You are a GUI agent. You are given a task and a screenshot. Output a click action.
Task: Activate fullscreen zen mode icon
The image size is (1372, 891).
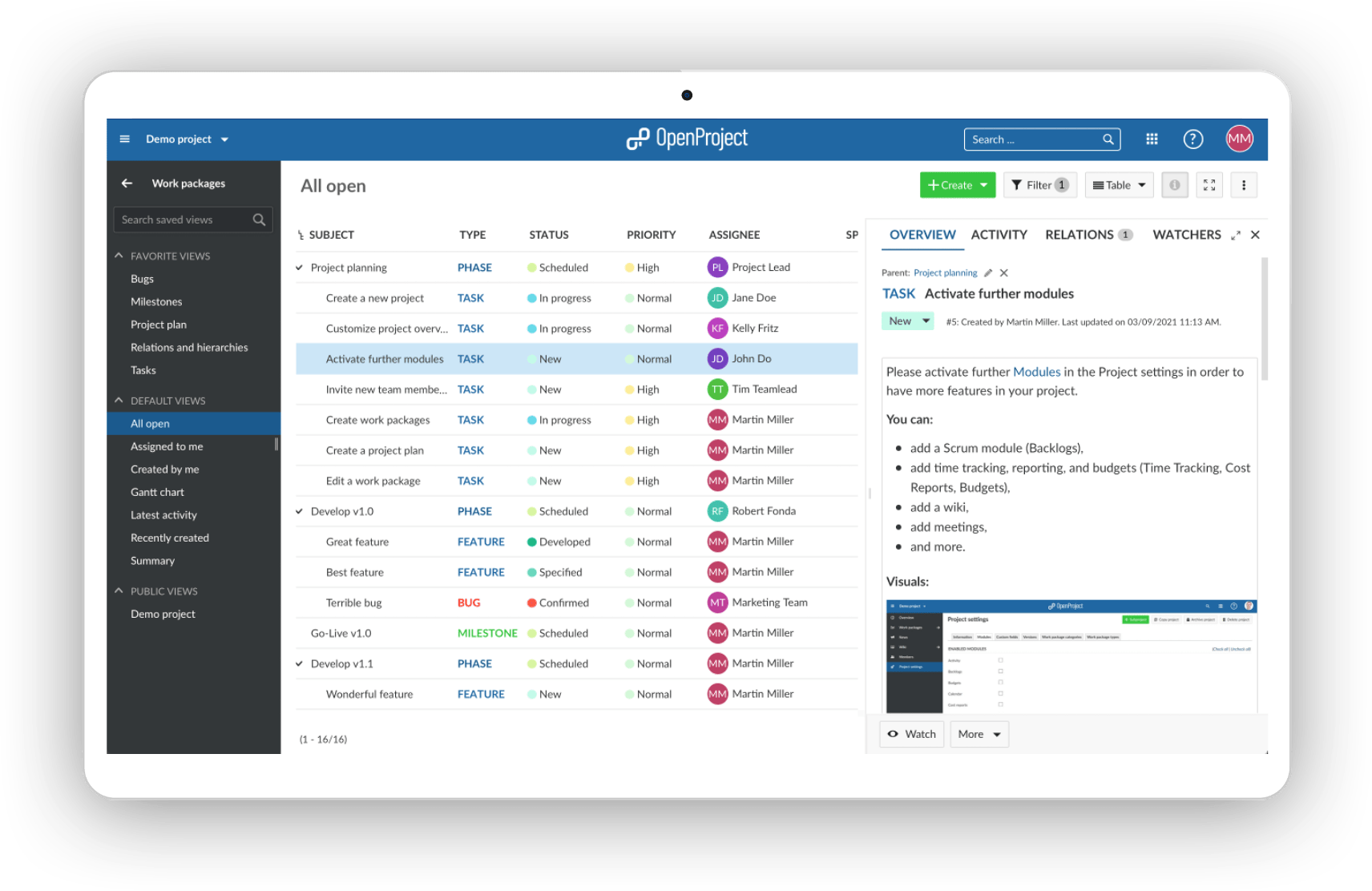1209,185
